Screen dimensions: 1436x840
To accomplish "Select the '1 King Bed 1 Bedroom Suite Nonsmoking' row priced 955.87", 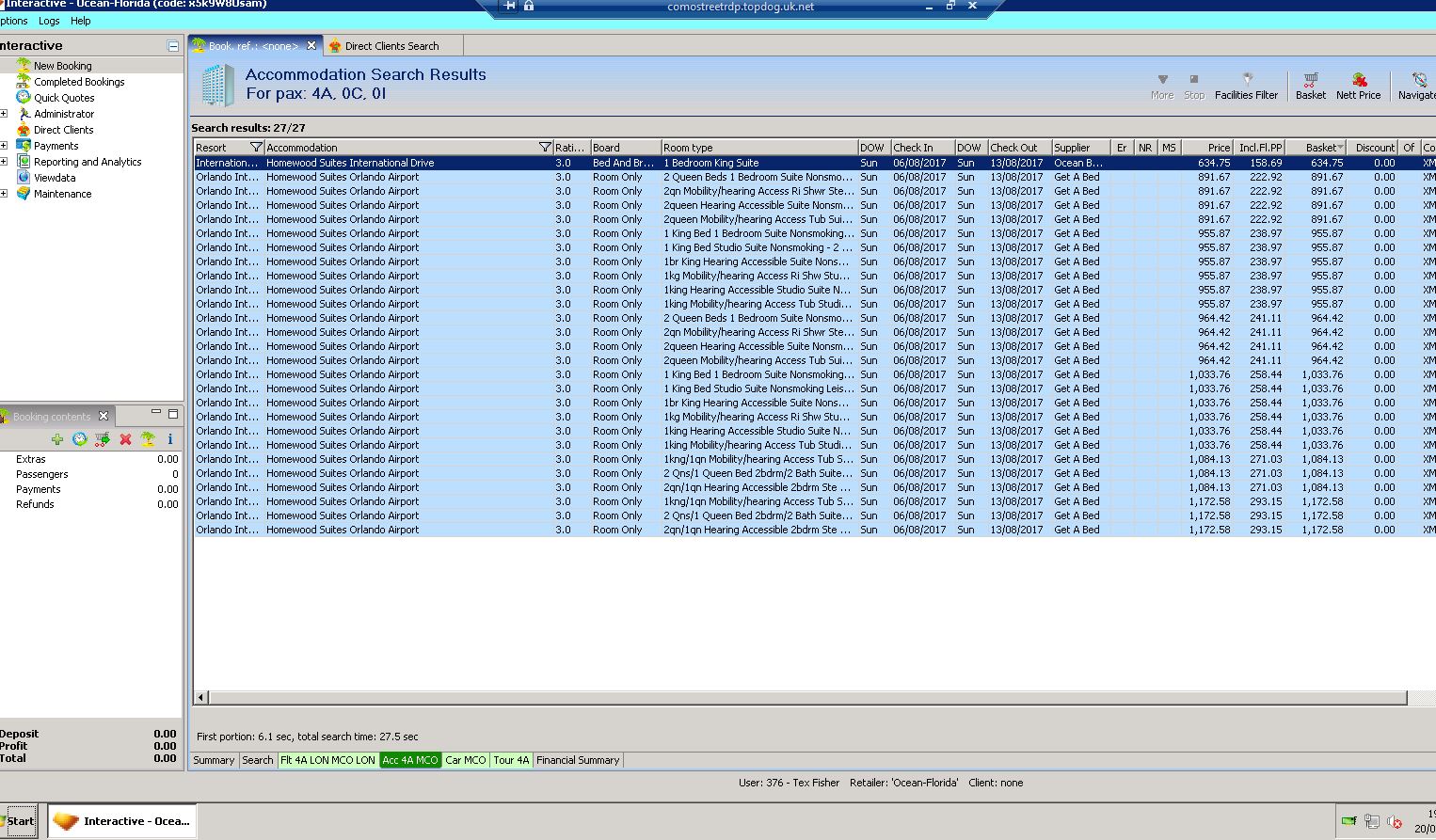I will [814, 233].
